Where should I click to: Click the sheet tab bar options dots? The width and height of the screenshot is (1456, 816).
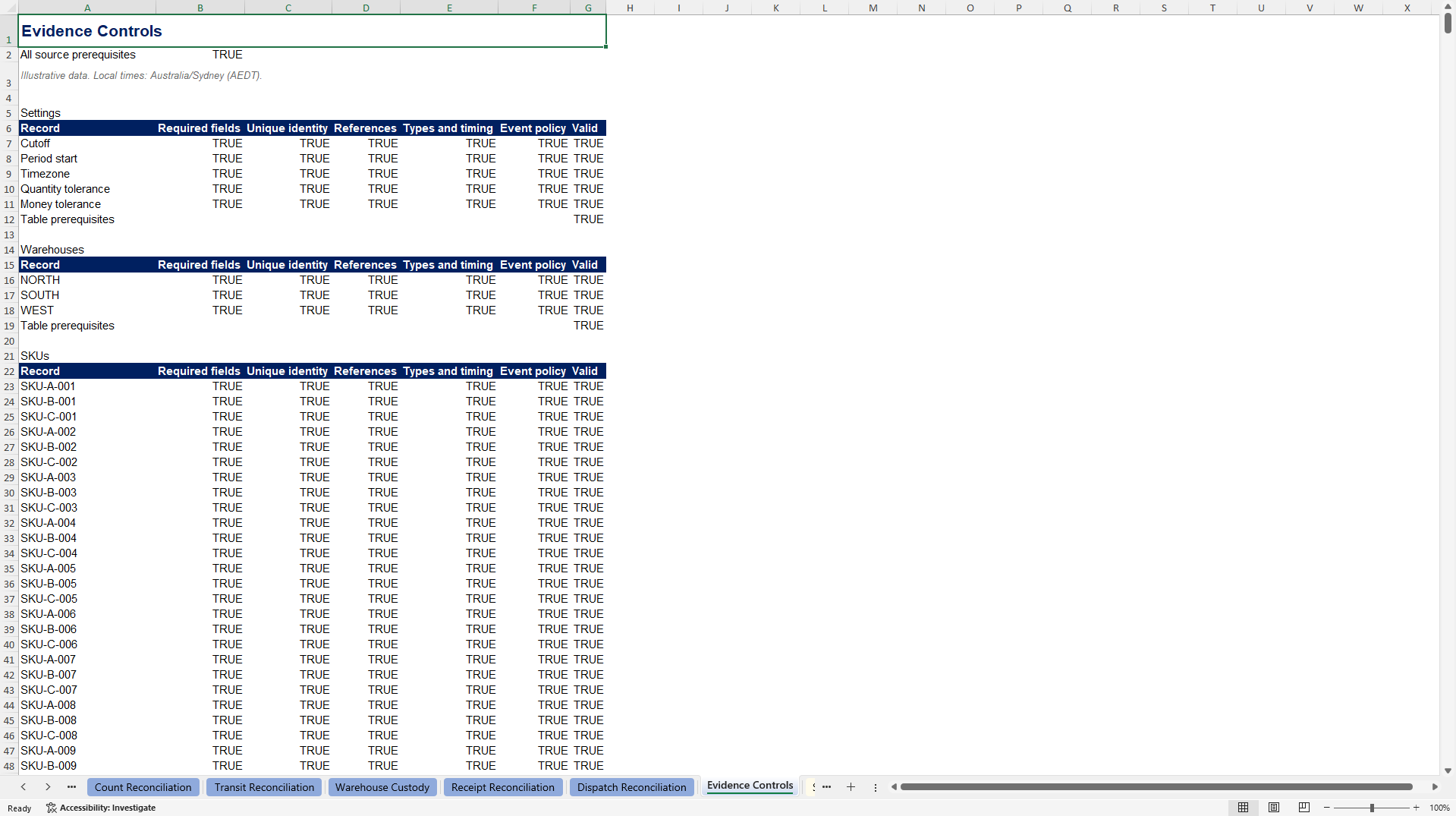click(875, 787)
